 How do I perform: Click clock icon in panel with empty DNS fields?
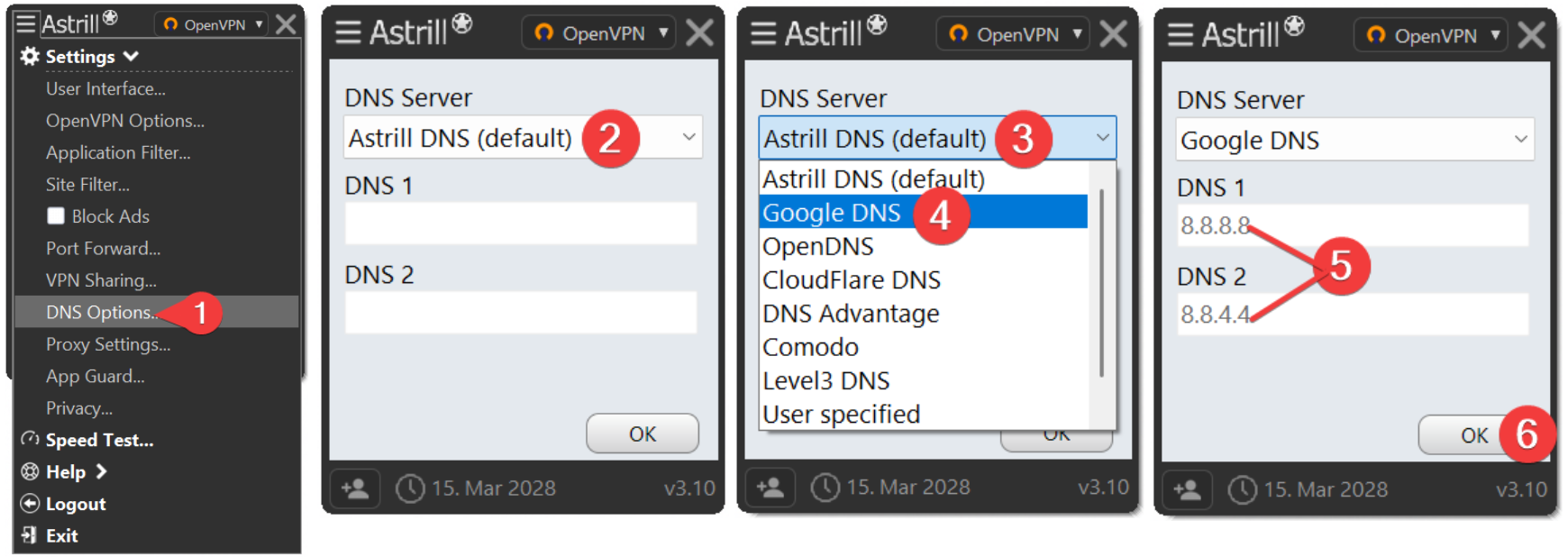tap(410, 489)
